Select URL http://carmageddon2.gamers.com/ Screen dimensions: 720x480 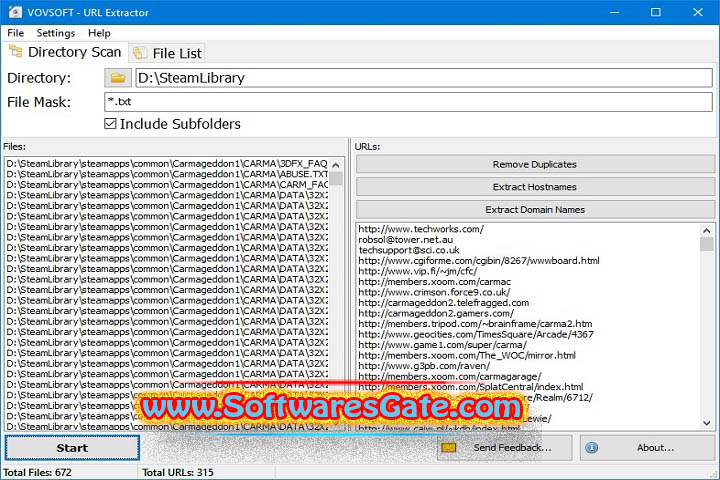(x=436, y=313)
